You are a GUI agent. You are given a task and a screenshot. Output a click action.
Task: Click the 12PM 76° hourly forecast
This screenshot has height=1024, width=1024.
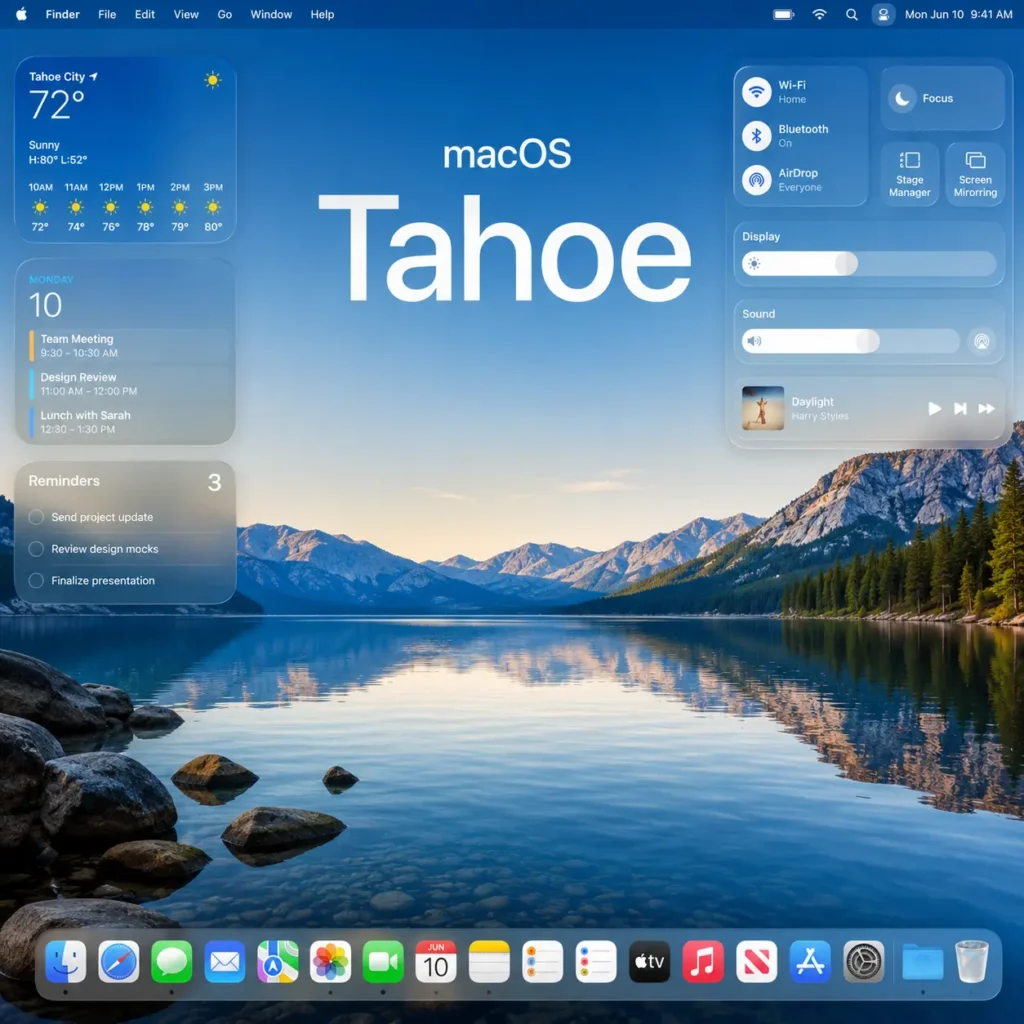click(x=111, y=207)
